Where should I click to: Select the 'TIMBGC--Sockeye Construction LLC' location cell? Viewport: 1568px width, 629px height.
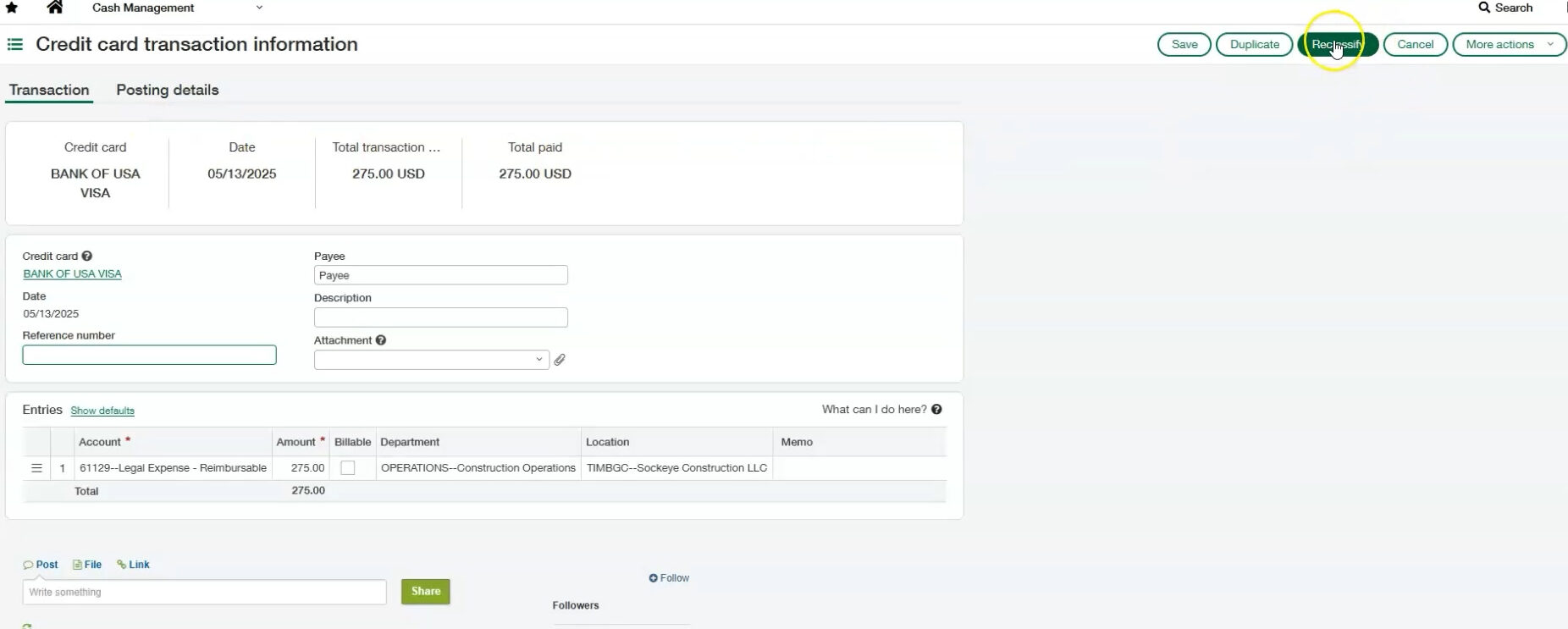(x=676, y=468)
